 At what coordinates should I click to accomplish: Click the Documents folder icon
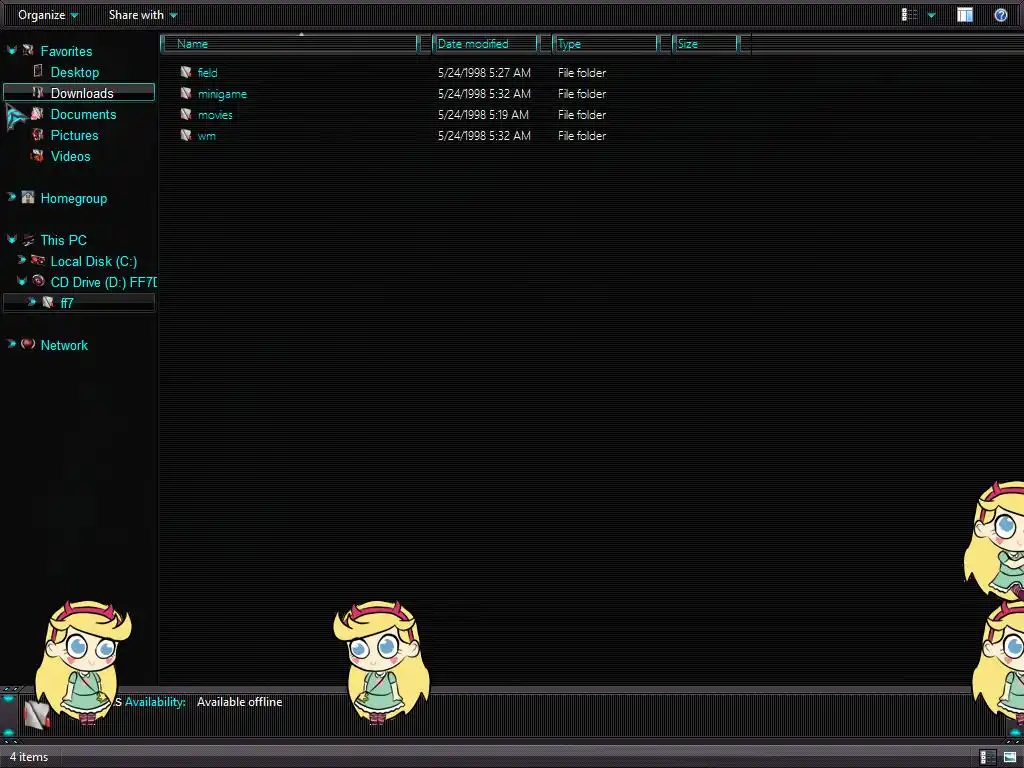coord(38,114)
